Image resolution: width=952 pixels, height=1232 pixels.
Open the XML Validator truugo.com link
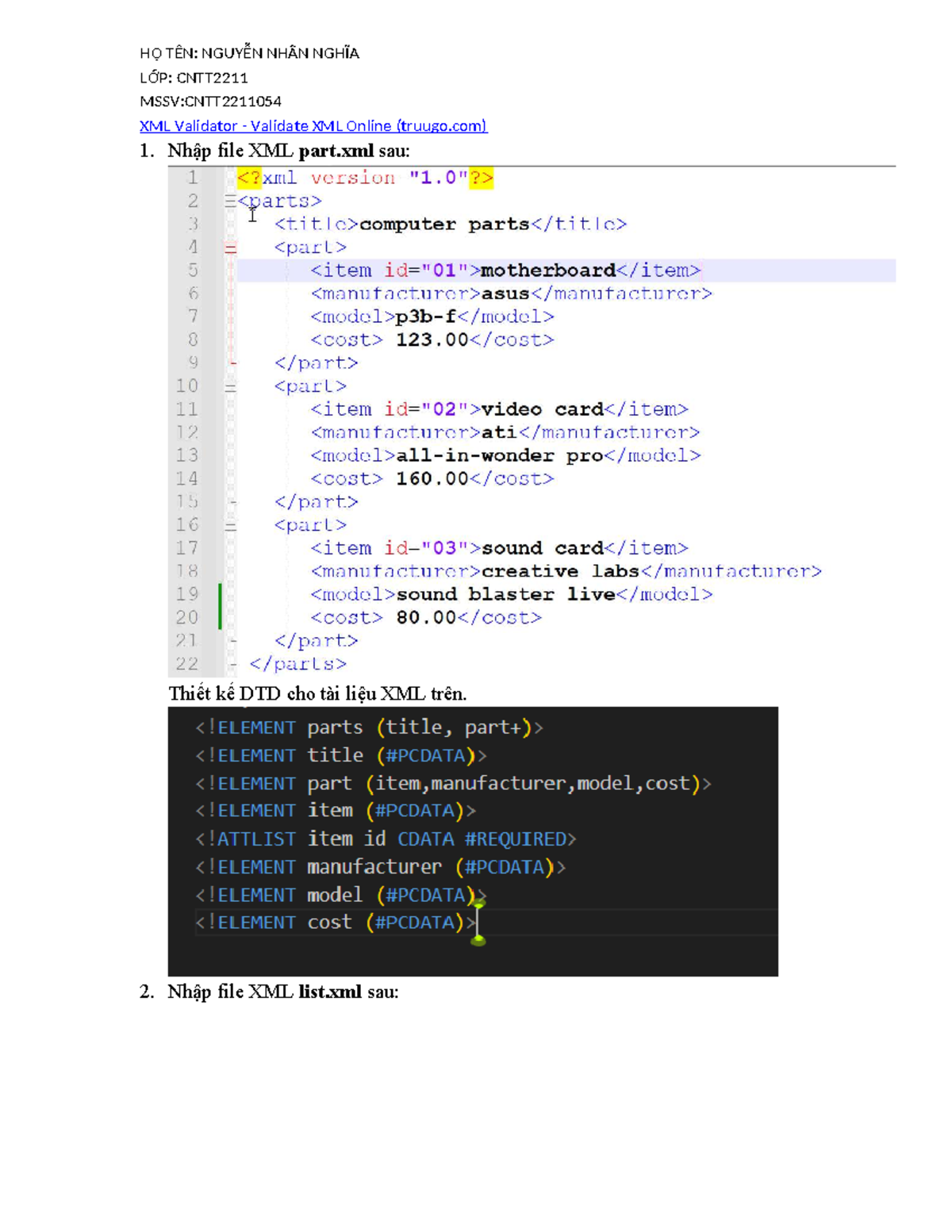[x=313, y=125]
